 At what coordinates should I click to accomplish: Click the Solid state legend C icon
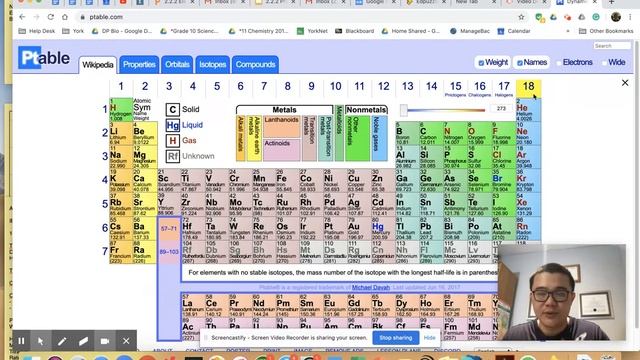click(173, 109)
